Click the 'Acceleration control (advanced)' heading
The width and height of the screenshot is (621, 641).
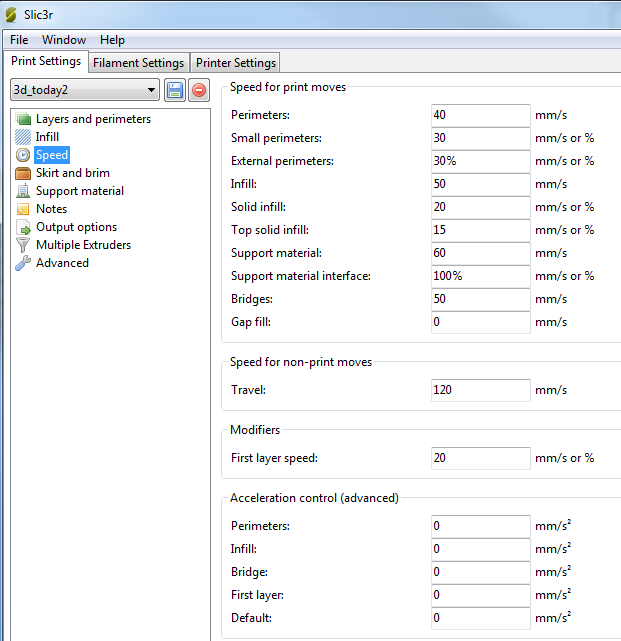pos(314,498)
